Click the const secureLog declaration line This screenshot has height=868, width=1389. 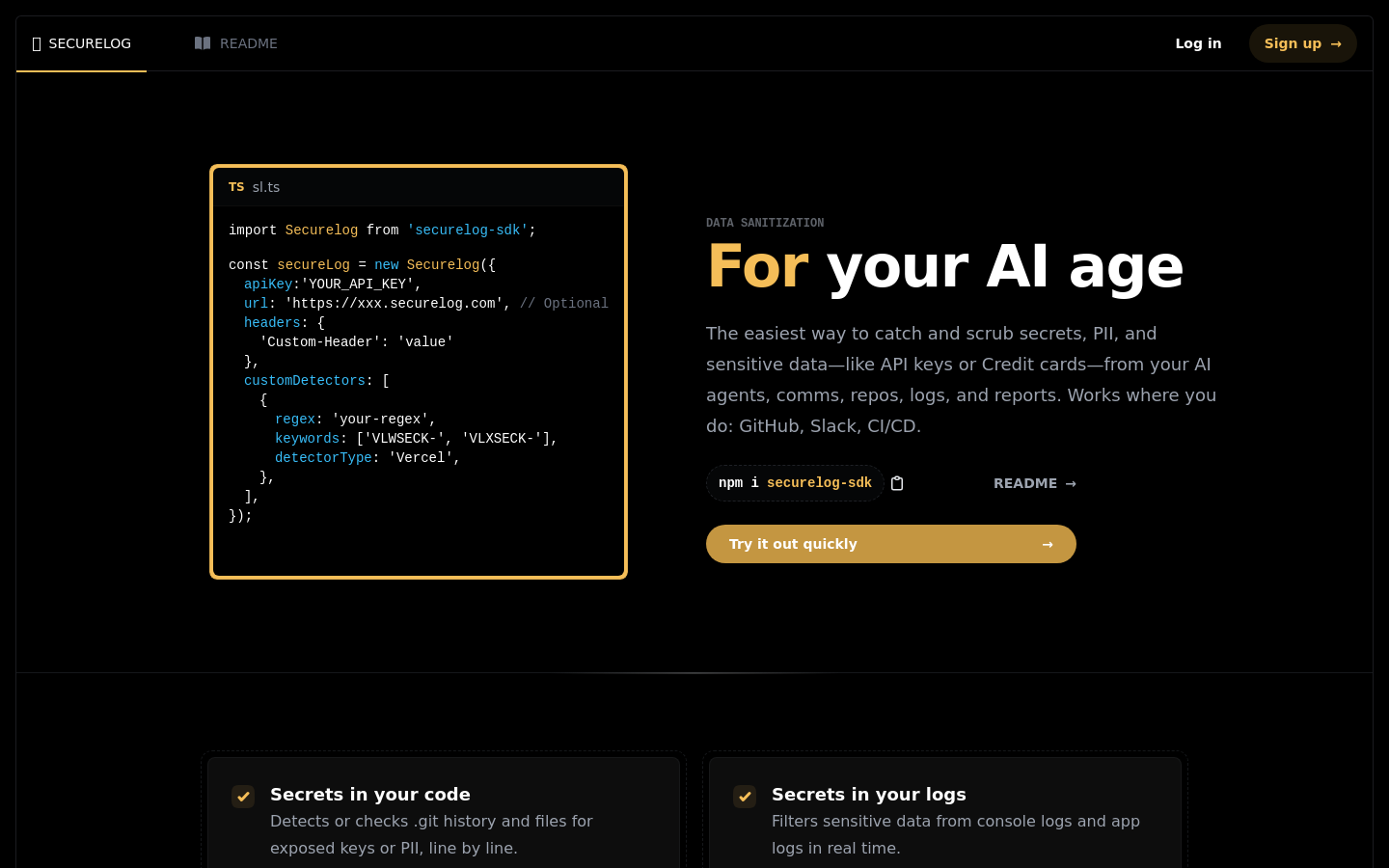tap(362, 265)
